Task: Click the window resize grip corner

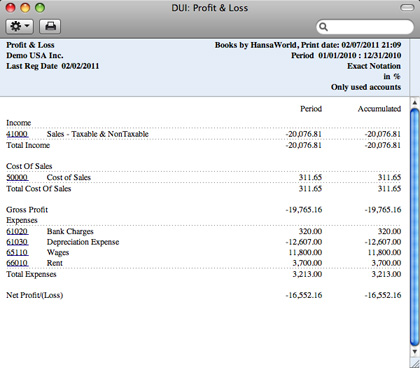Action: point(415,363)
